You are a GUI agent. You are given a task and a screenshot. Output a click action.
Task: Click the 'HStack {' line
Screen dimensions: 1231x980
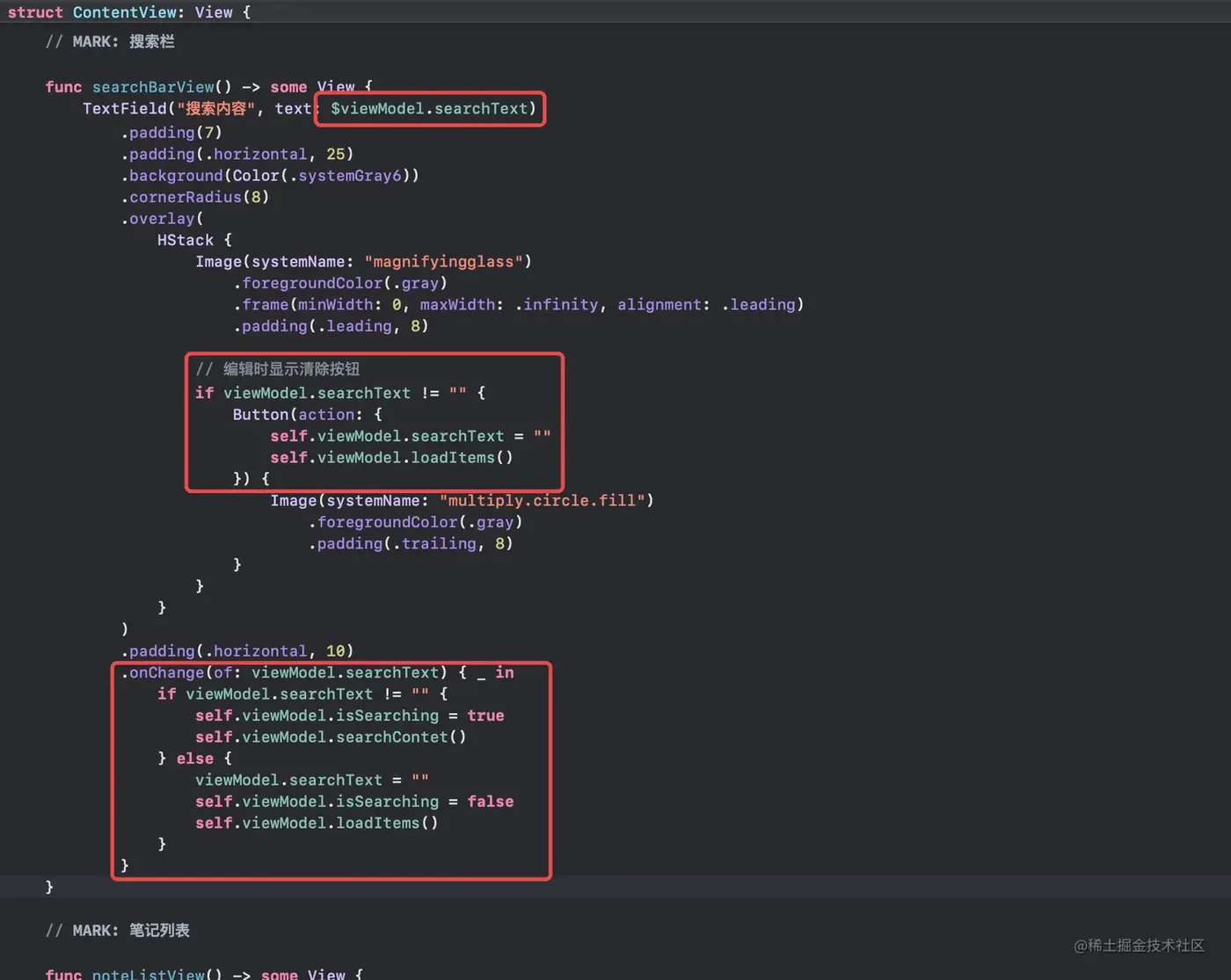pyautogui.click(x=195, y=240)
